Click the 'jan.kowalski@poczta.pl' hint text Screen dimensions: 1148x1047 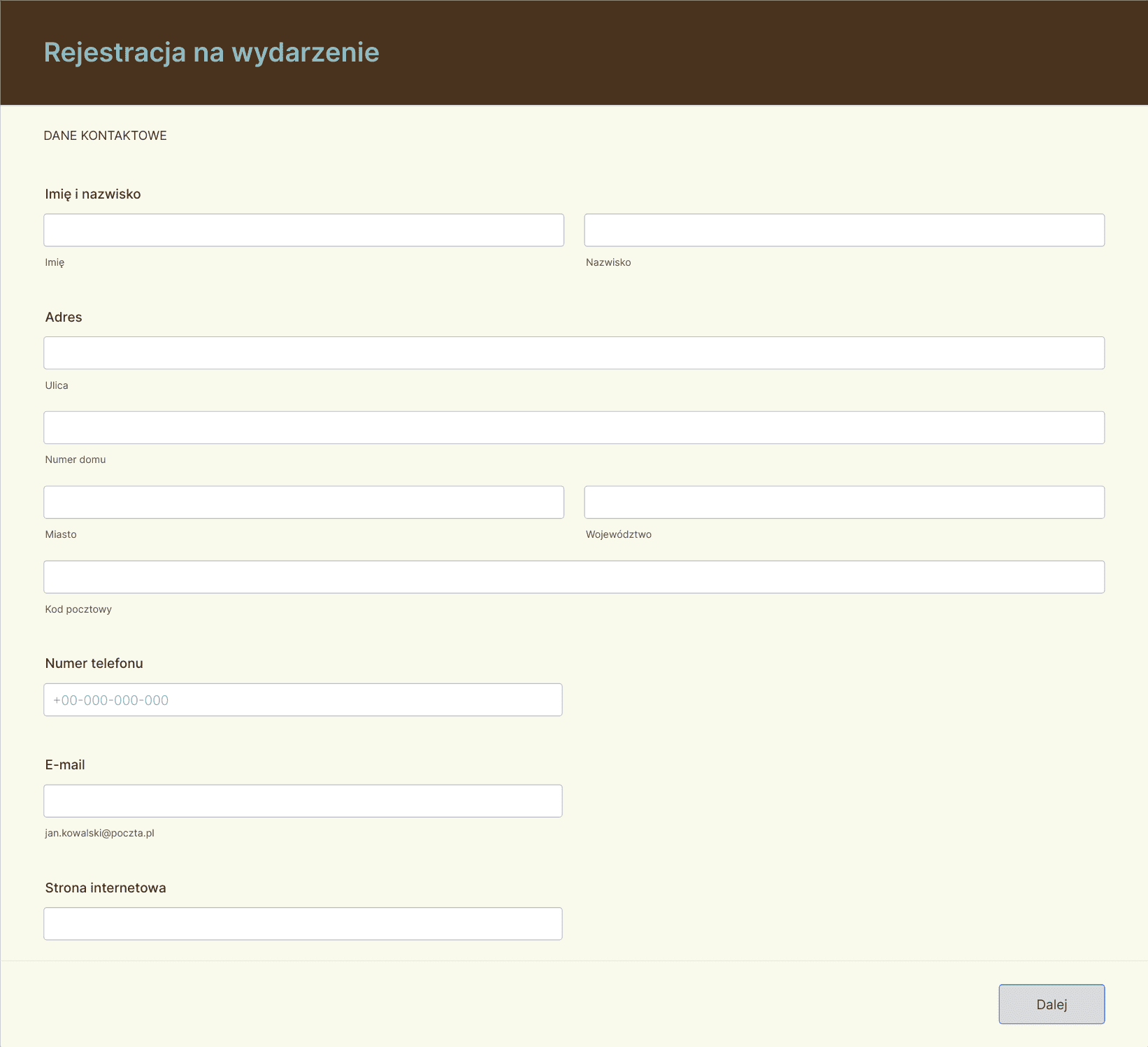[100, 833]
